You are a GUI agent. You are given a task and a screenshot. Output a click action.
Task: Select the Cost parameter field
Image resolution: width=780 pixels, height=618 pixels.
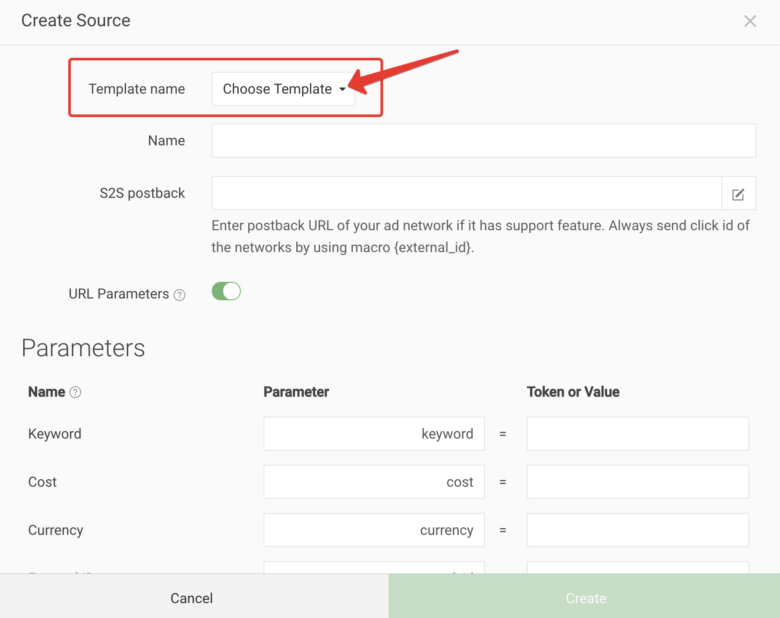coord(374,482)
